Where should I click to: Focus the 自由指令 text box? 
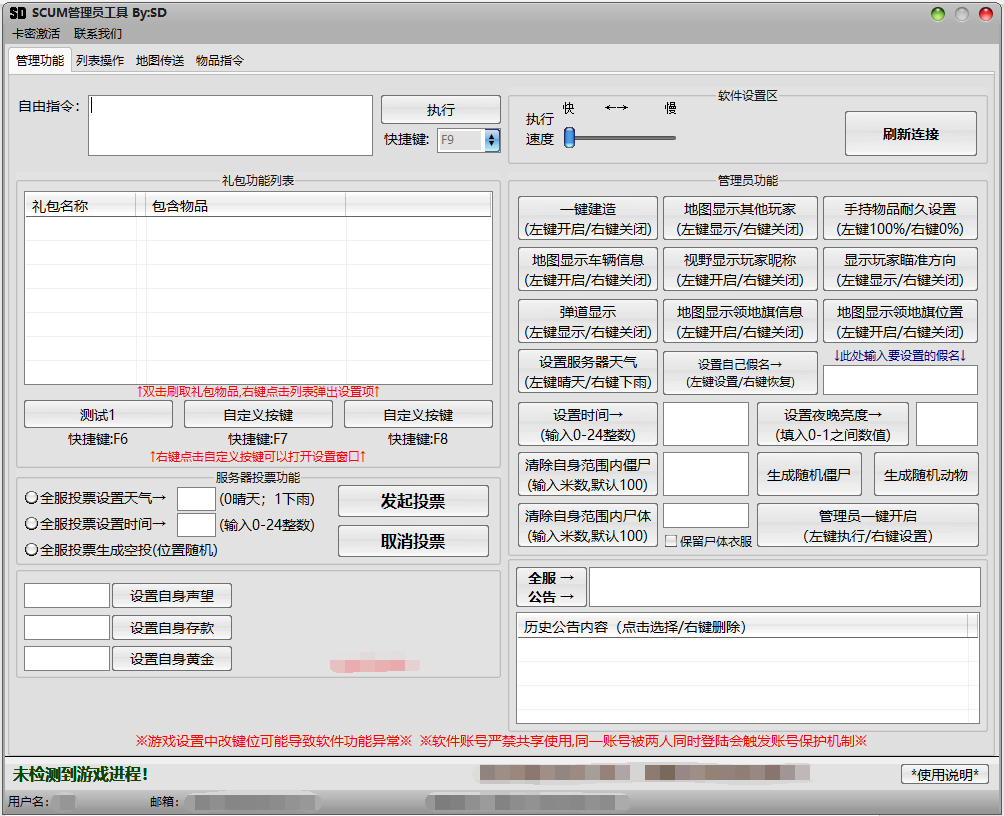(231, 126)
